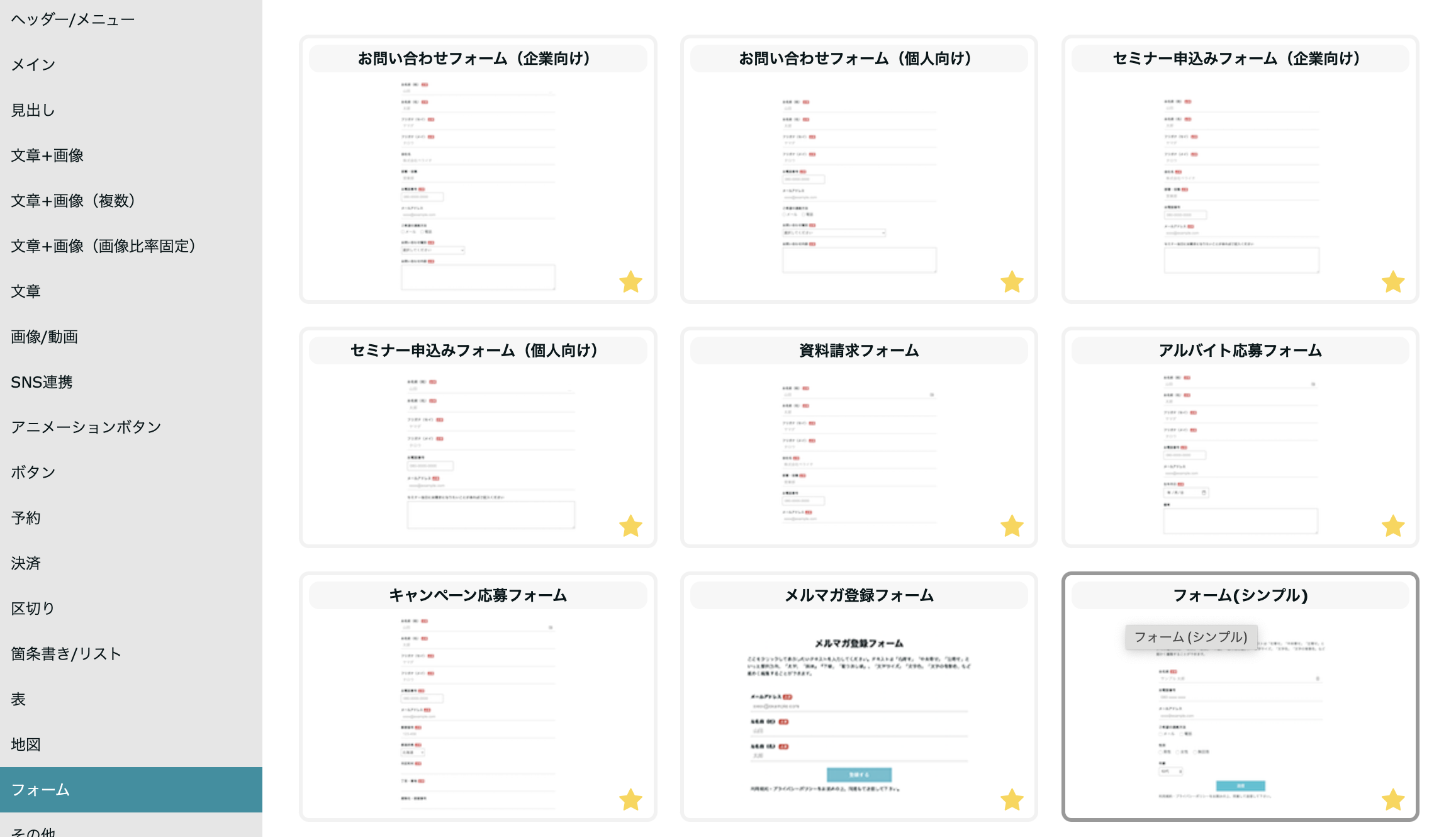Select the 地図 sidebar item

point(26,744)
